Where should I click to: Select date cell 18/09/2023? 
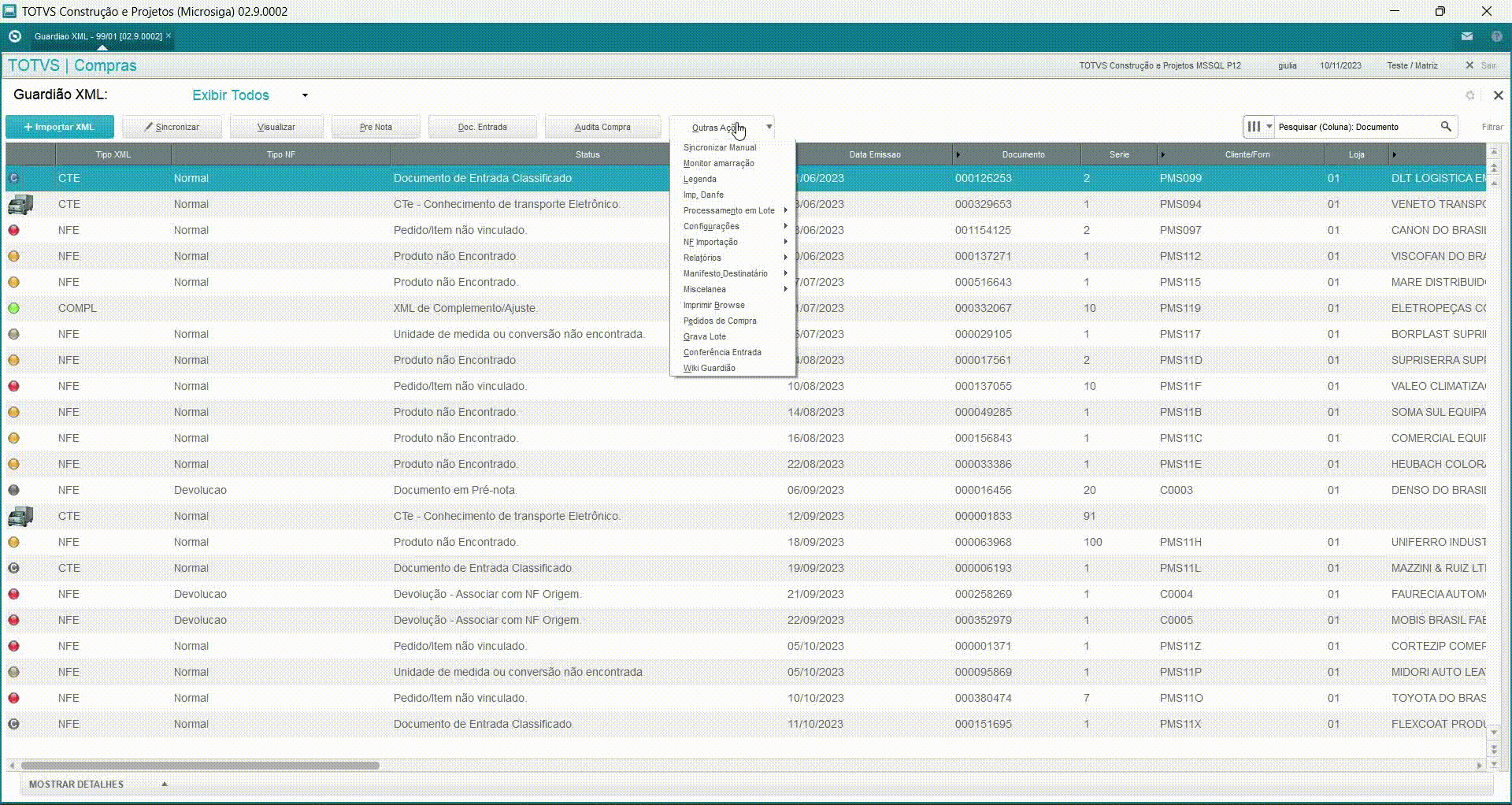(815, 542)
